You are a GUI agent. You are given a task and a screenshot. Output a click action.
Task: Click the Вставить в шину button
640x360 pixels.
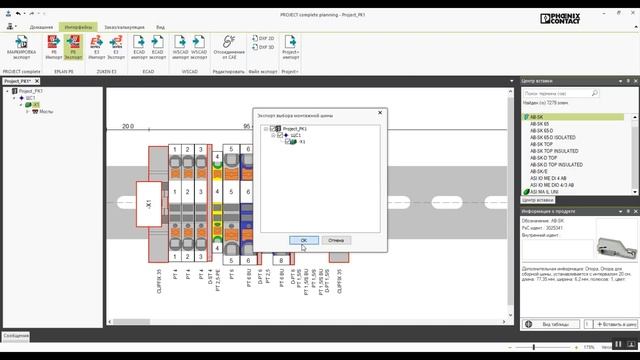[616, 324]
